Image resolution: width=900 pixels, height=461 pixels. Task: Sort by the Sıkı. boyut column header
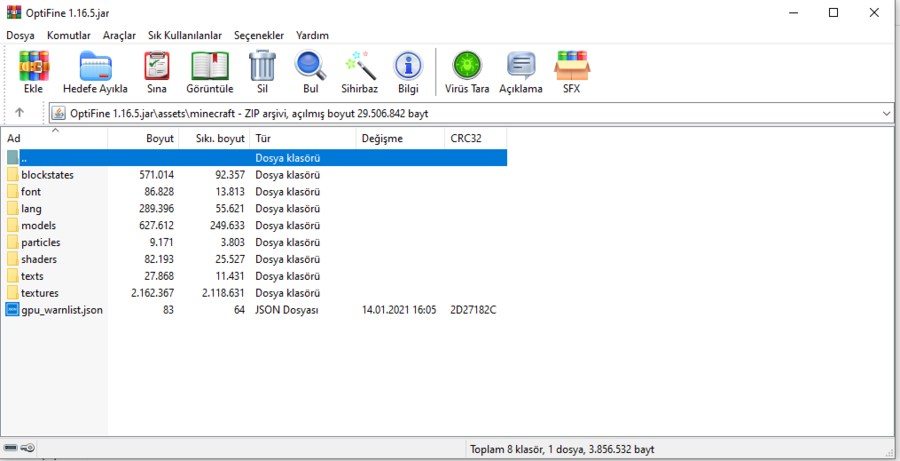click(x=214, y=138)
